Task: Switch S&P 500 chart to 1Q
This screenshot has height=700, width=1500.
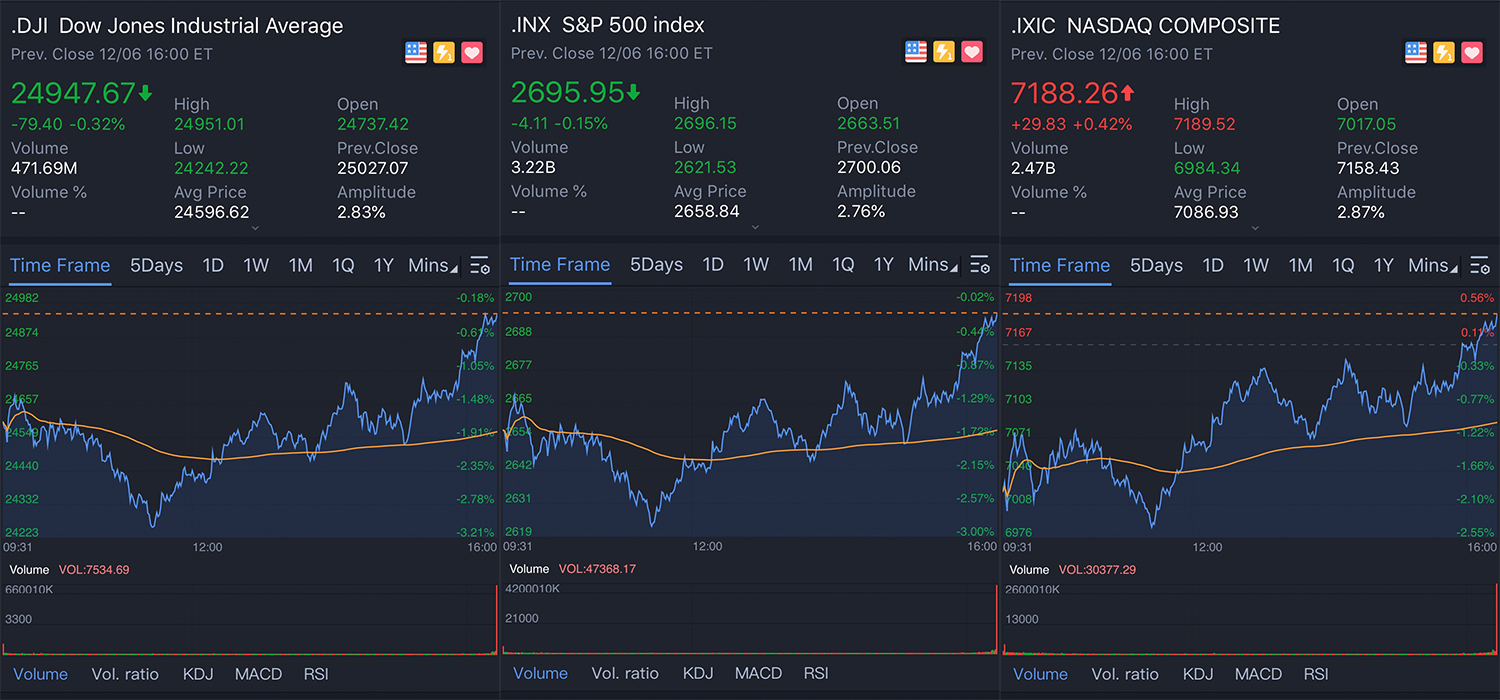Action: coord(843,264)
